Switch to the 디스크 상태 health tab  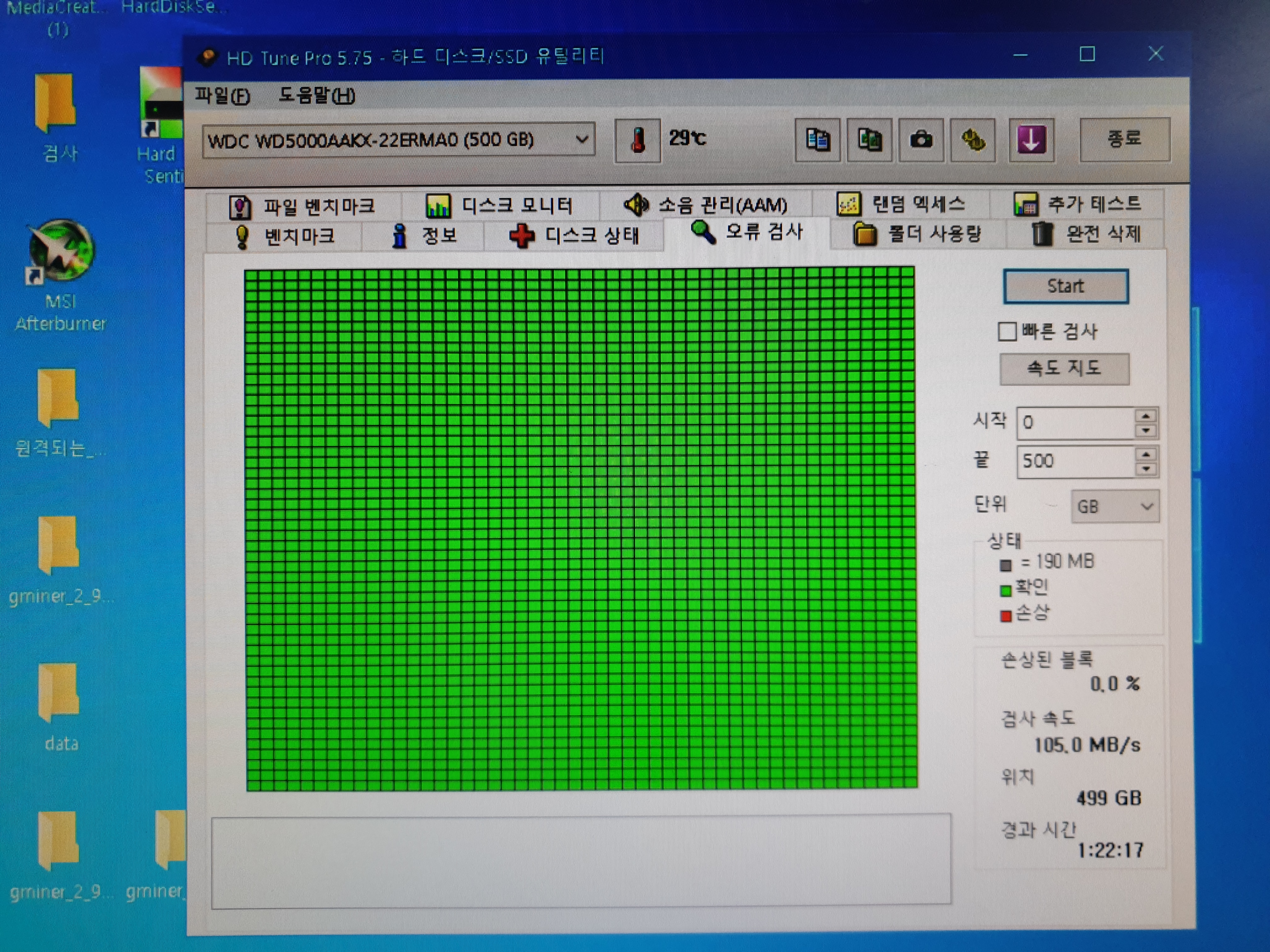point(574,236)
